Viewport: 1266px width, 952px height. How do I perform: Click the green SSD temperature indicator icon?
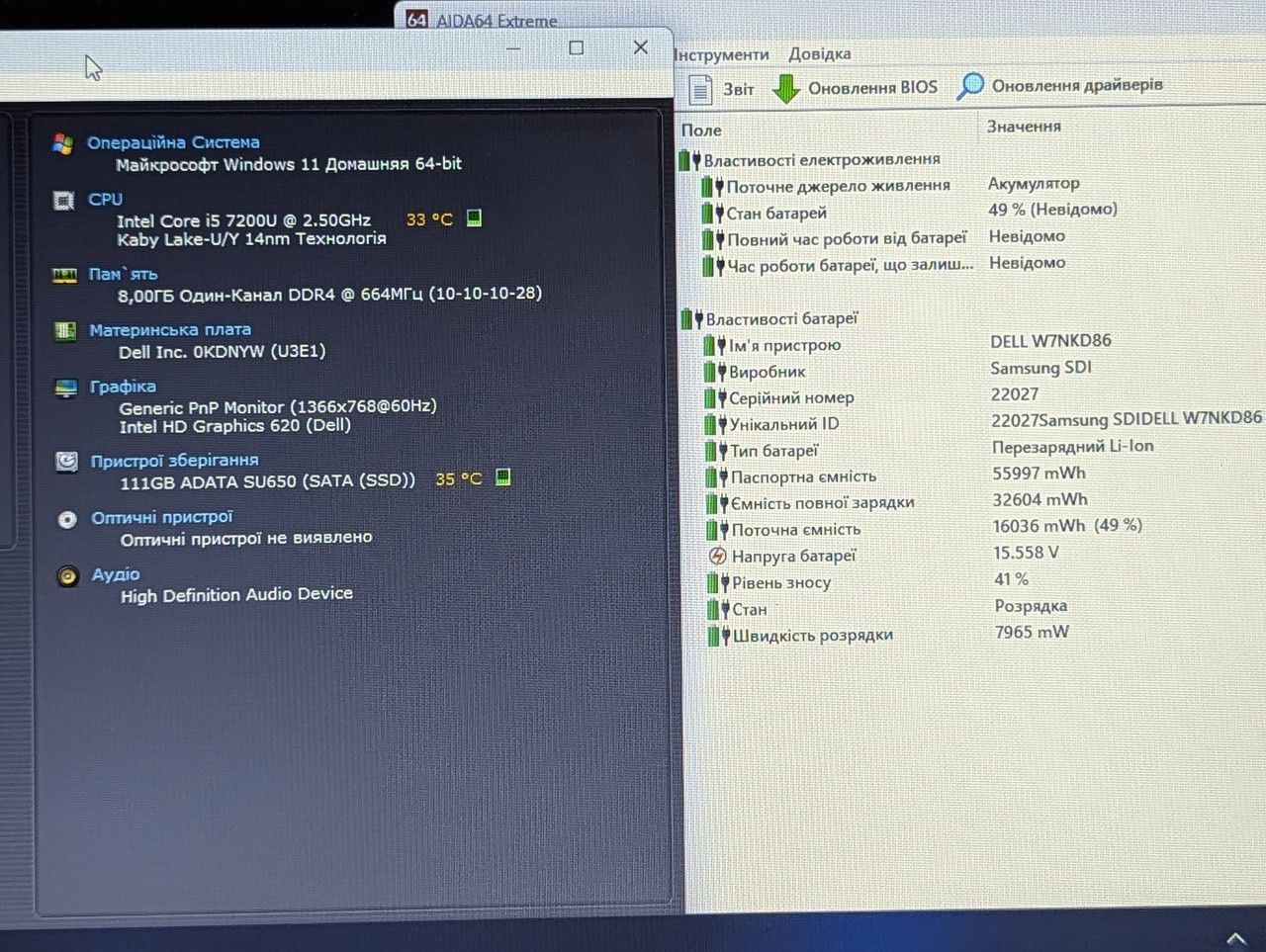[502, 478]
